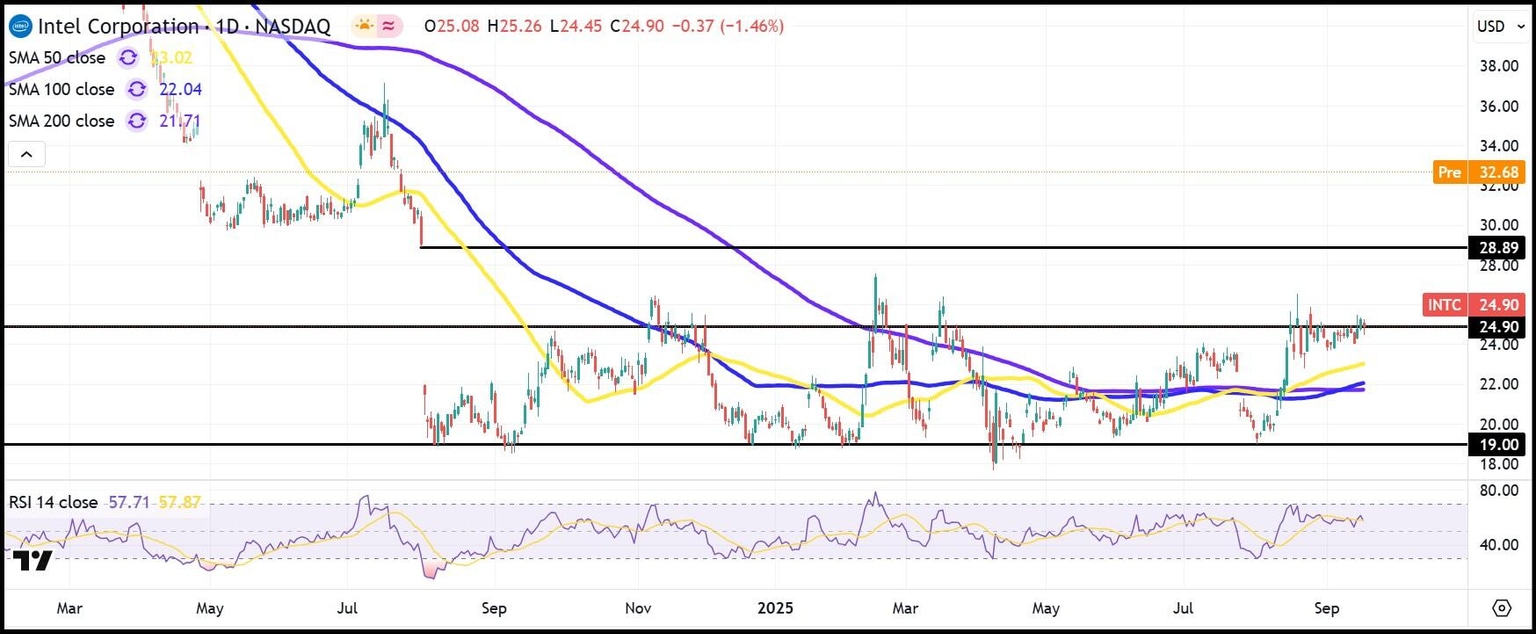Toggle visibility of the SMA 200 indicator
This screenshot has height=634, width=1536.
tap(61, 121)
